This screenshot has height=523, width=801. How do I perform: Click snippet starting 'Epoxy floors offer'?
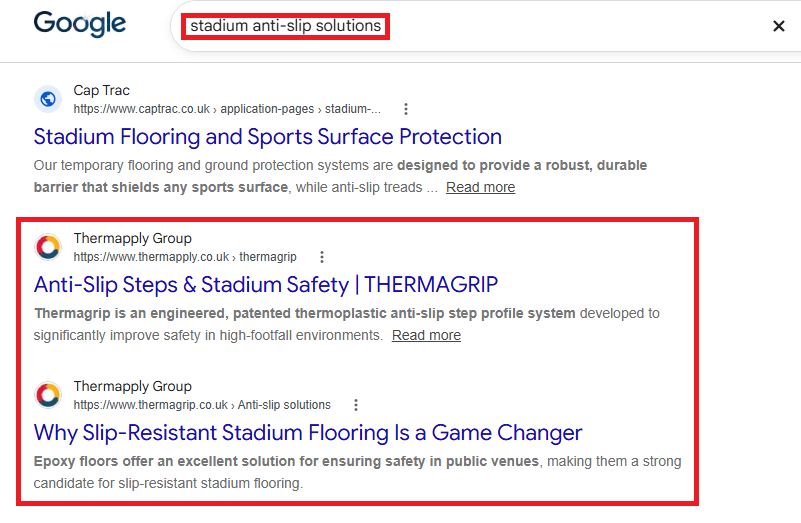click(x=358, y=472)
